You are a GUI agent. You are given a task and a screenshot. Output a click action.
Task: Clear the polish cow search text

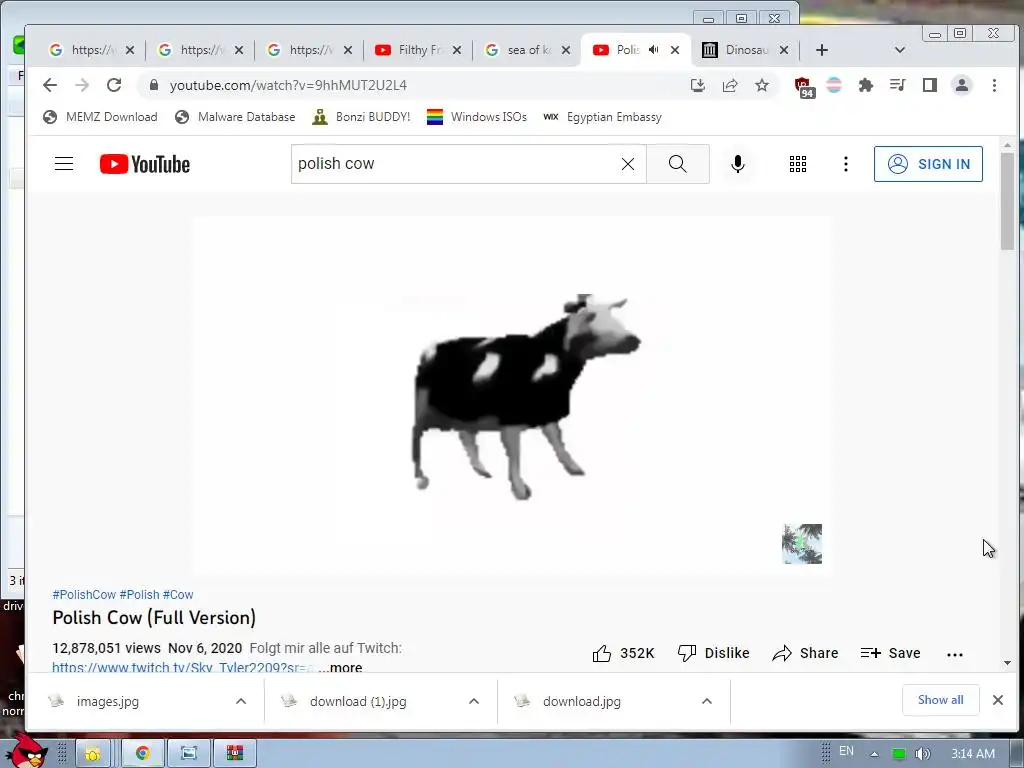628,164
